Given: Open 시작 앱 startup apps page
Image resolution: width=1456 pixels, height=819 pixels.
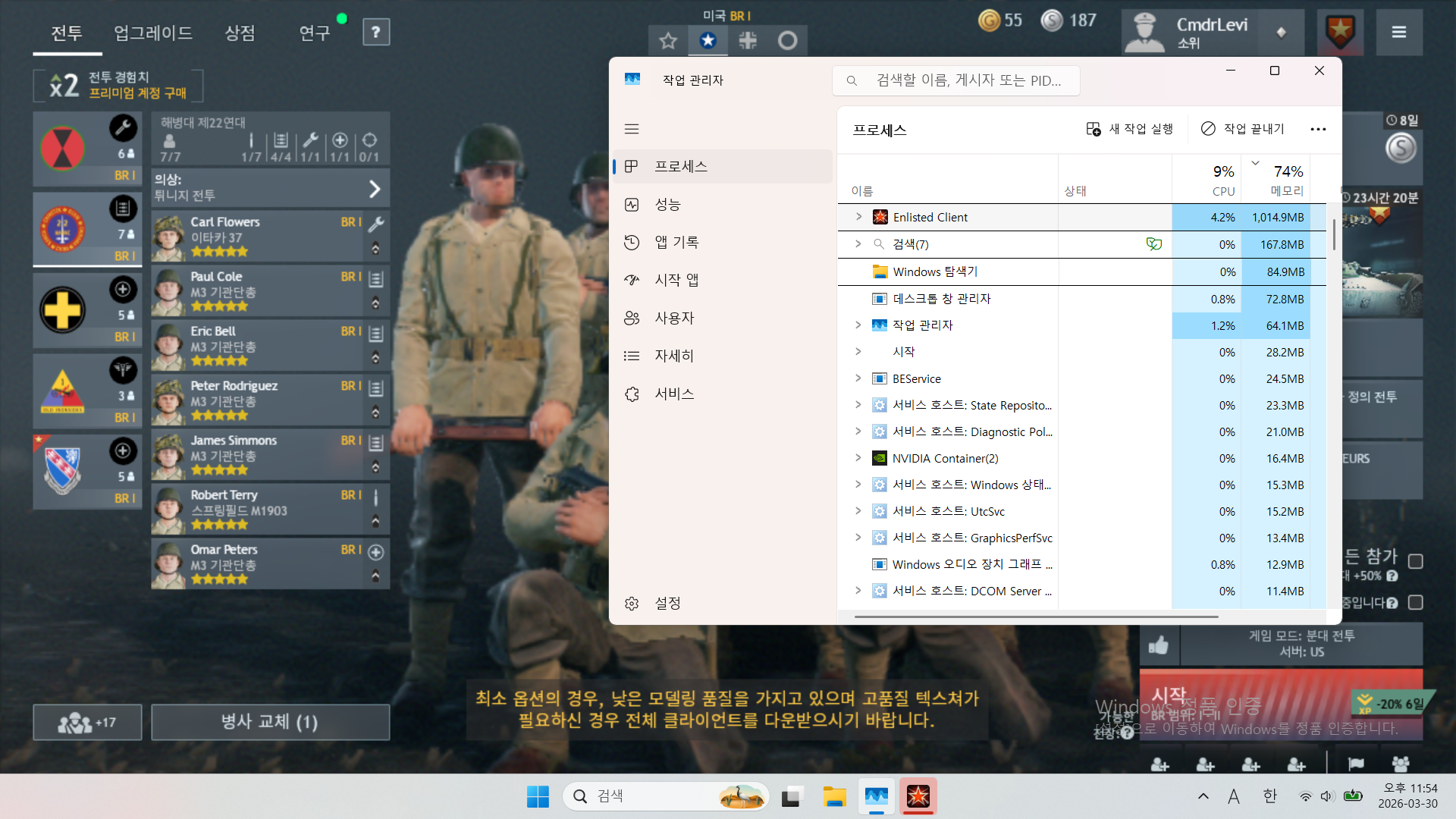Looking at the screenshot, I should pos(676,281).
